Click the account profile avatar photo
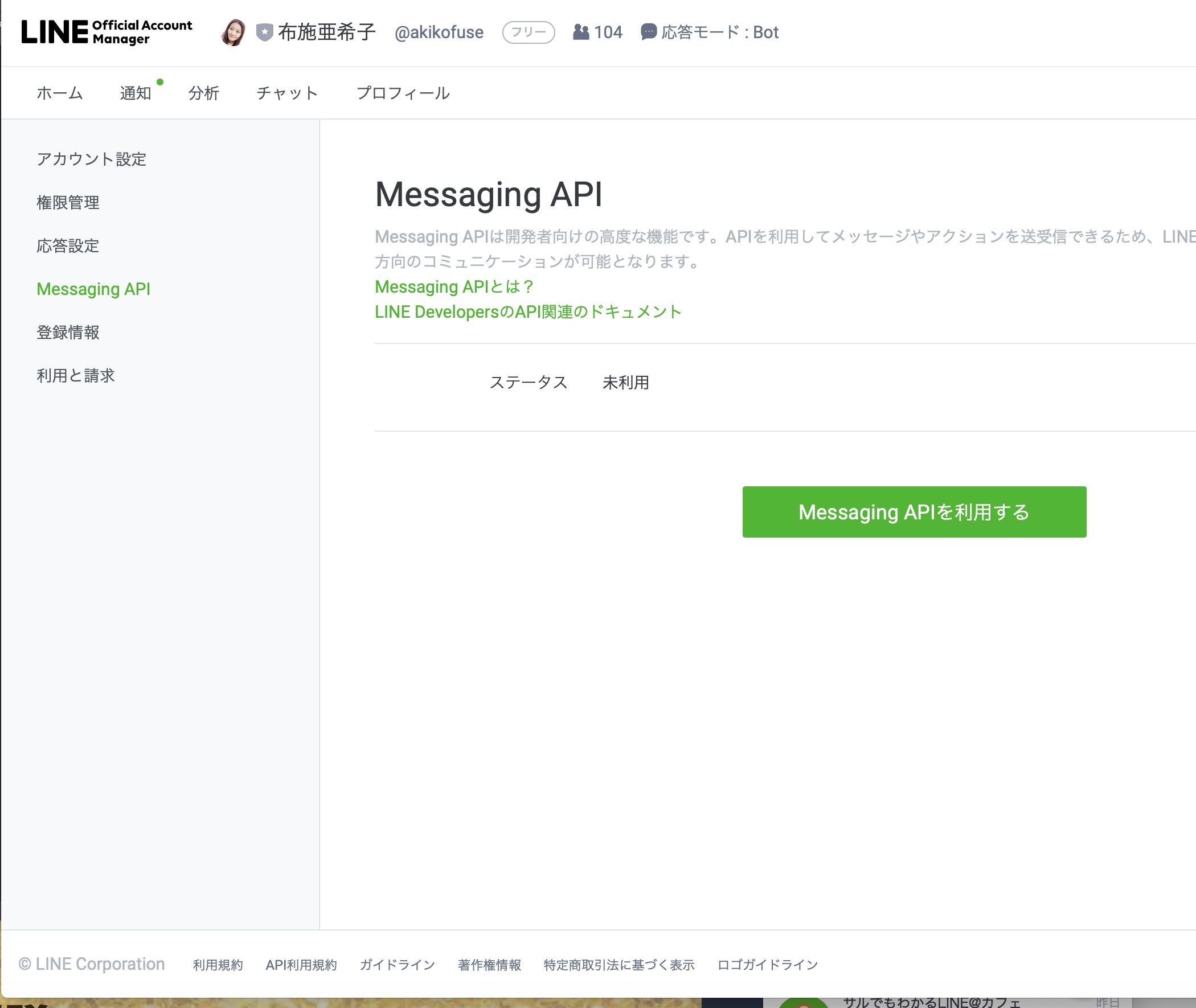Viewport: 1196px width, 1008px height. click(x=233, y=32)
